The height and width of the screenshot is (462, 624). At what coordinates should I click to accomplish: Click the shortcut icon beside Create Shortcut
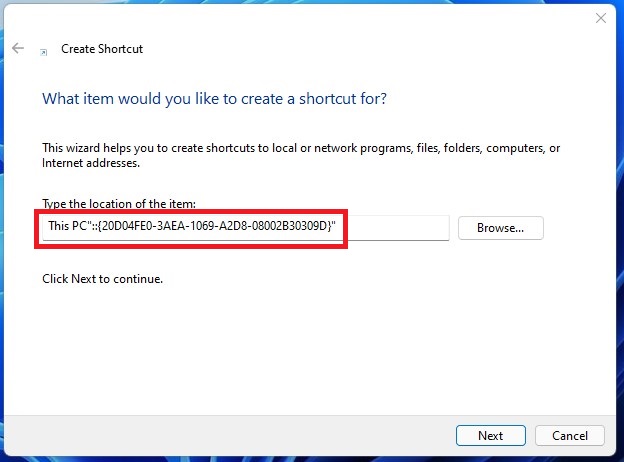pyautogui.click(x=44, y=52)
